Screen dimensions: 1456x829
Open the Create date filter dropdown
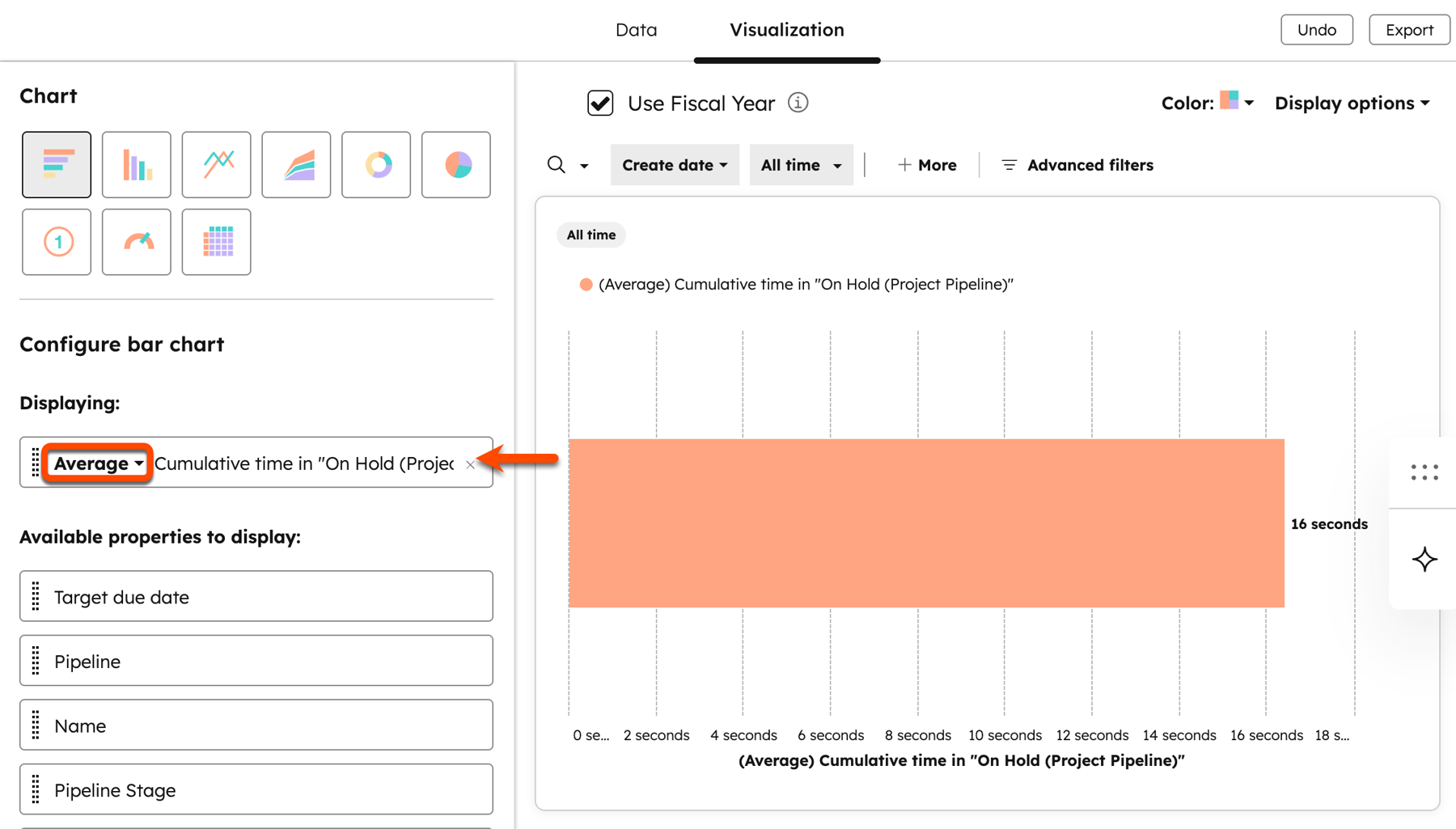coord(674,164)
